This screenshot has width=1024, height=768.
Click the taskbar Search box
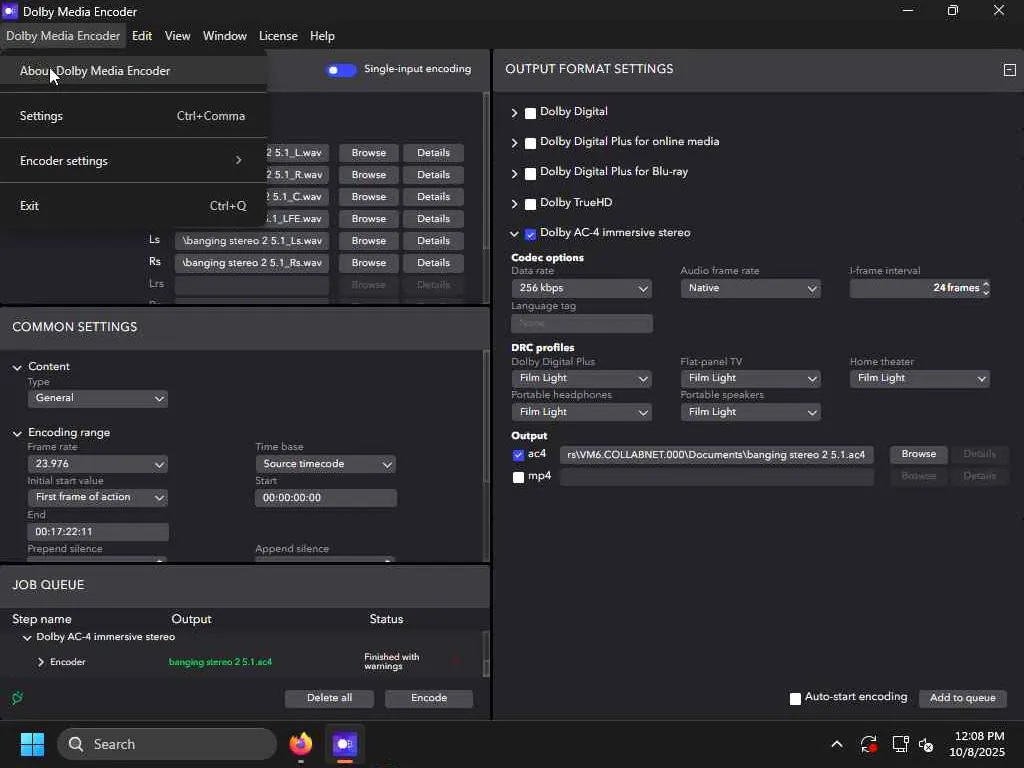coord(167,744)
